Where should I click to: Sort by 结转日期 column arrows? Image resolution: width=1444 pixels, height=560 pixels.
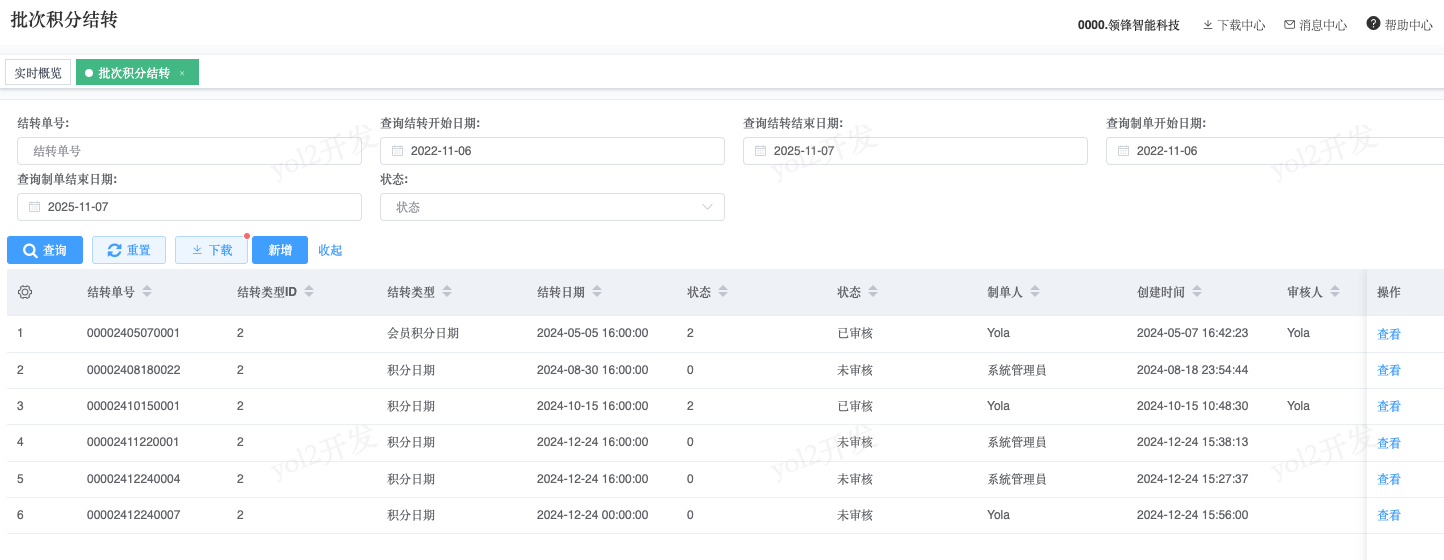click(597, 292)
